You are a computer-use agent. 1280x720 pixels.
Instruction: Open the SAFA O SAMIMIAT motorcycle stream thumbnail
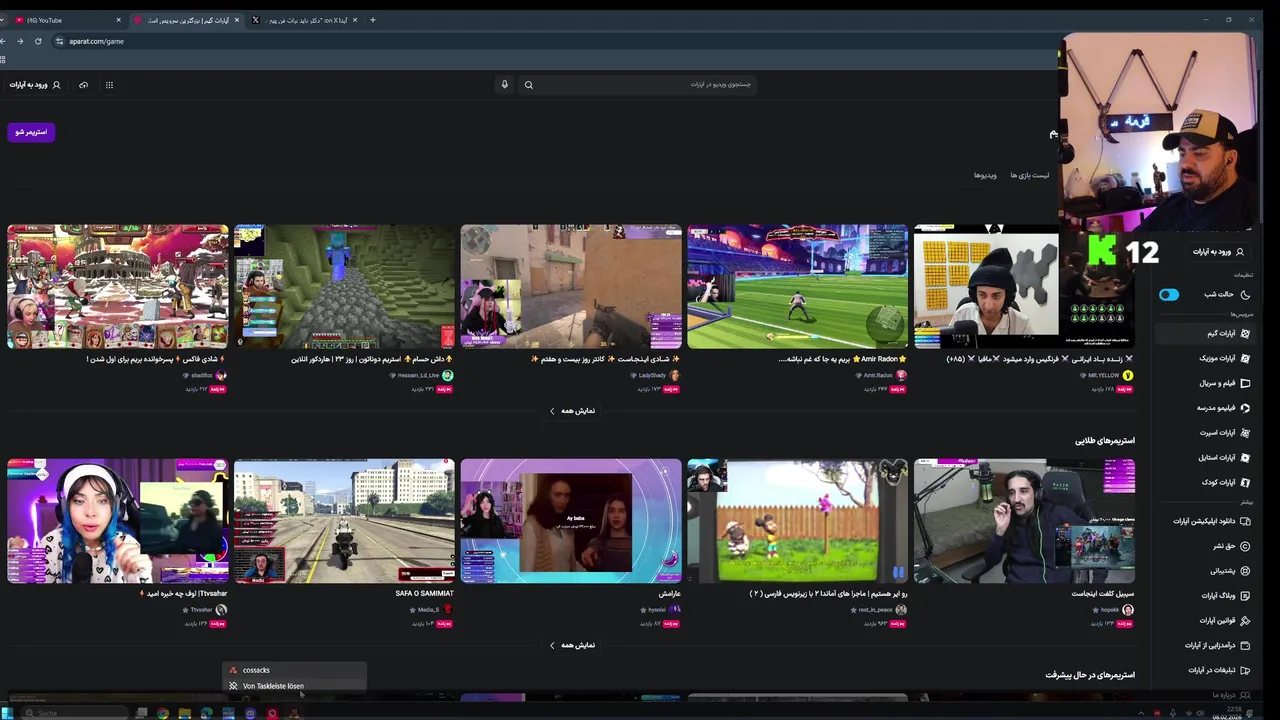click(x=344, y=521)
